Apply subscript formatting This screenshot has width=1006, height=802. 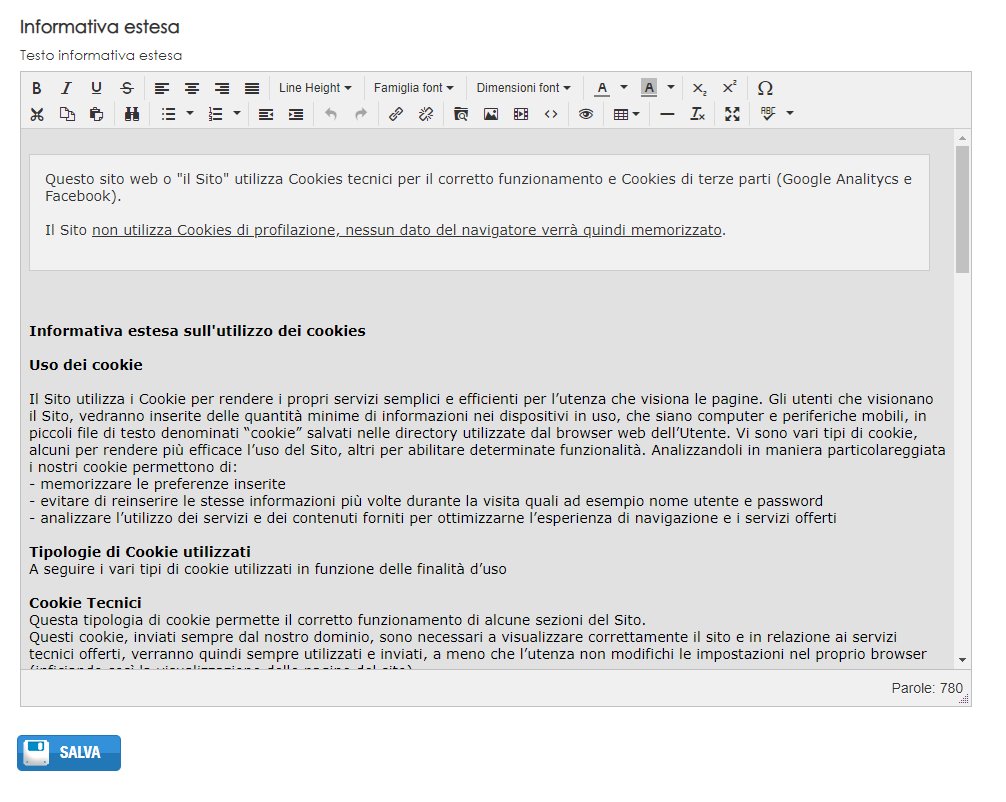pos(699,88)
